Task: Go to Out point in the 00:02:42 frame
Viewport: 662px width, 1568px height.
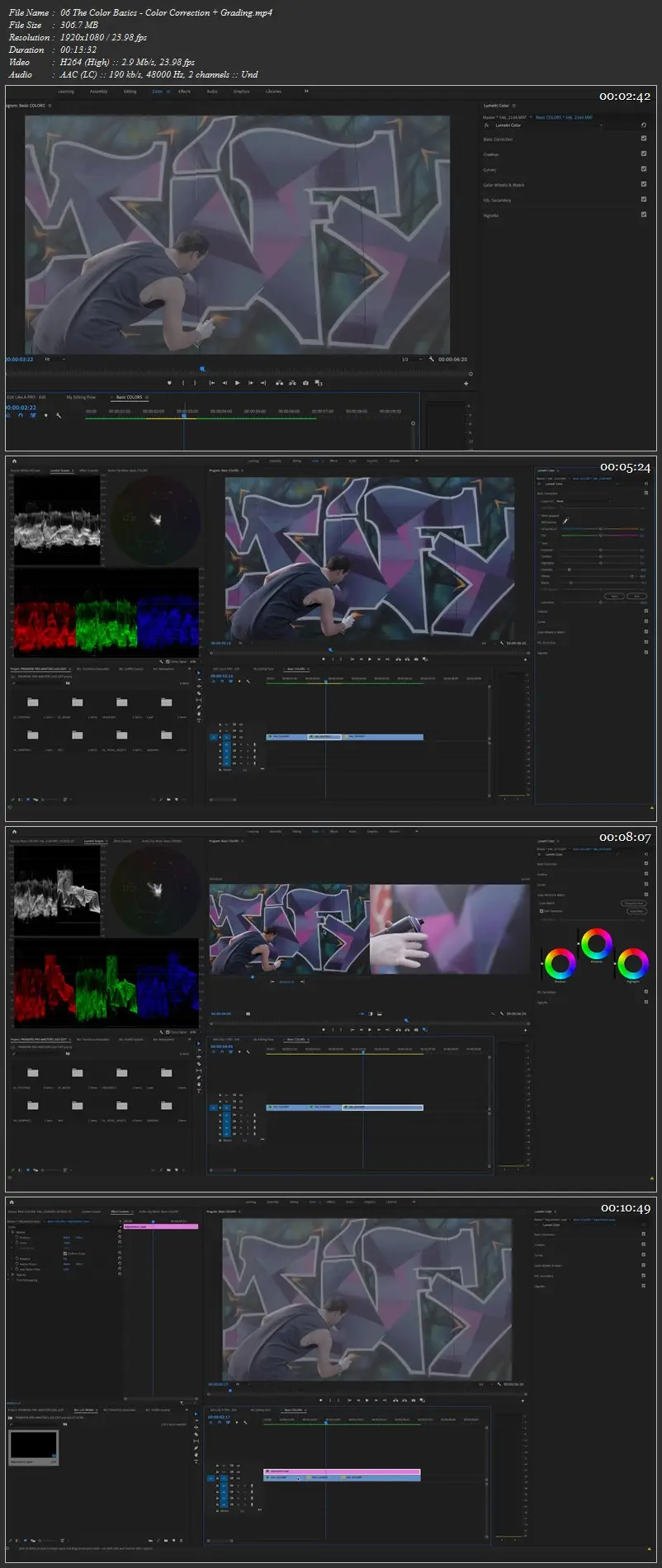Action: [x=263, y=383]
